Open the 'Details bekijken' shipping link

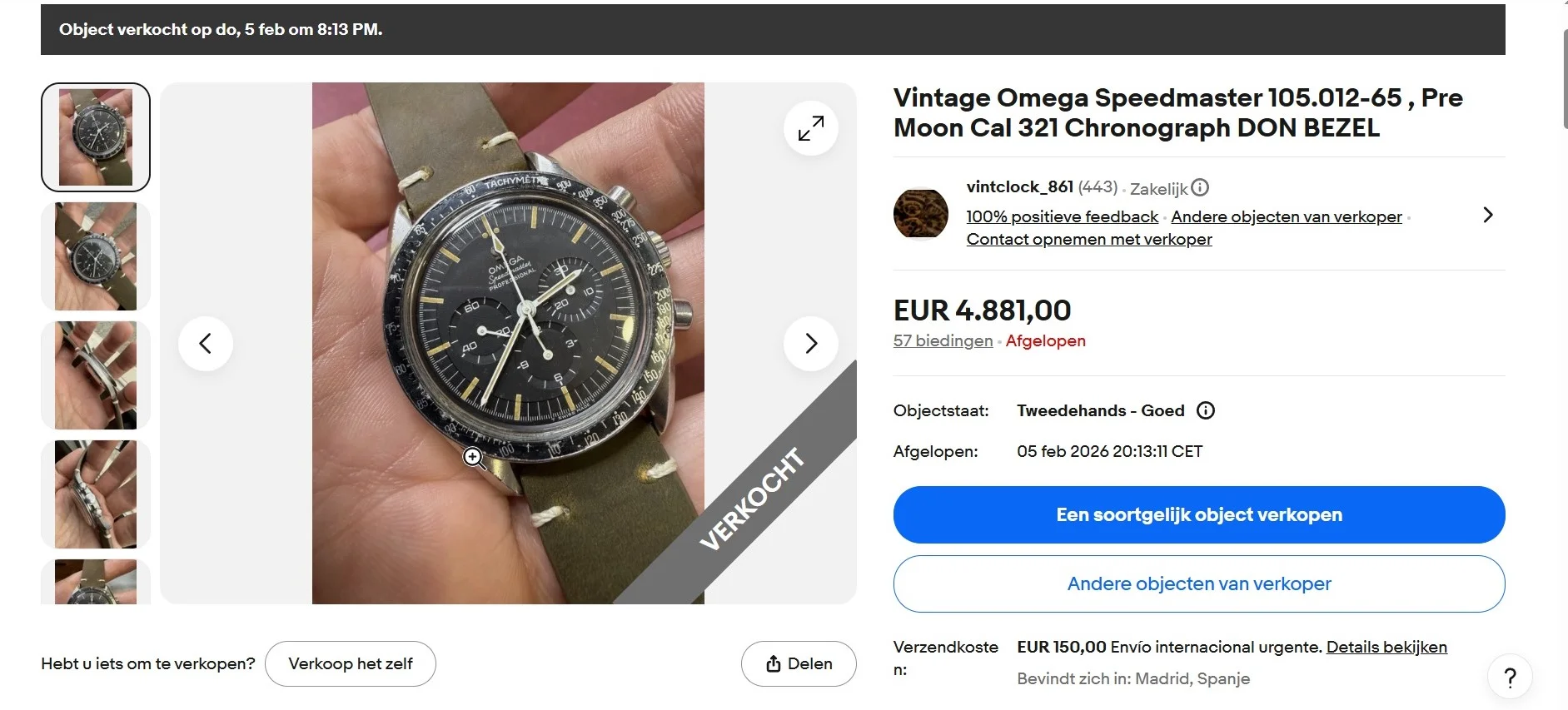1386,647
